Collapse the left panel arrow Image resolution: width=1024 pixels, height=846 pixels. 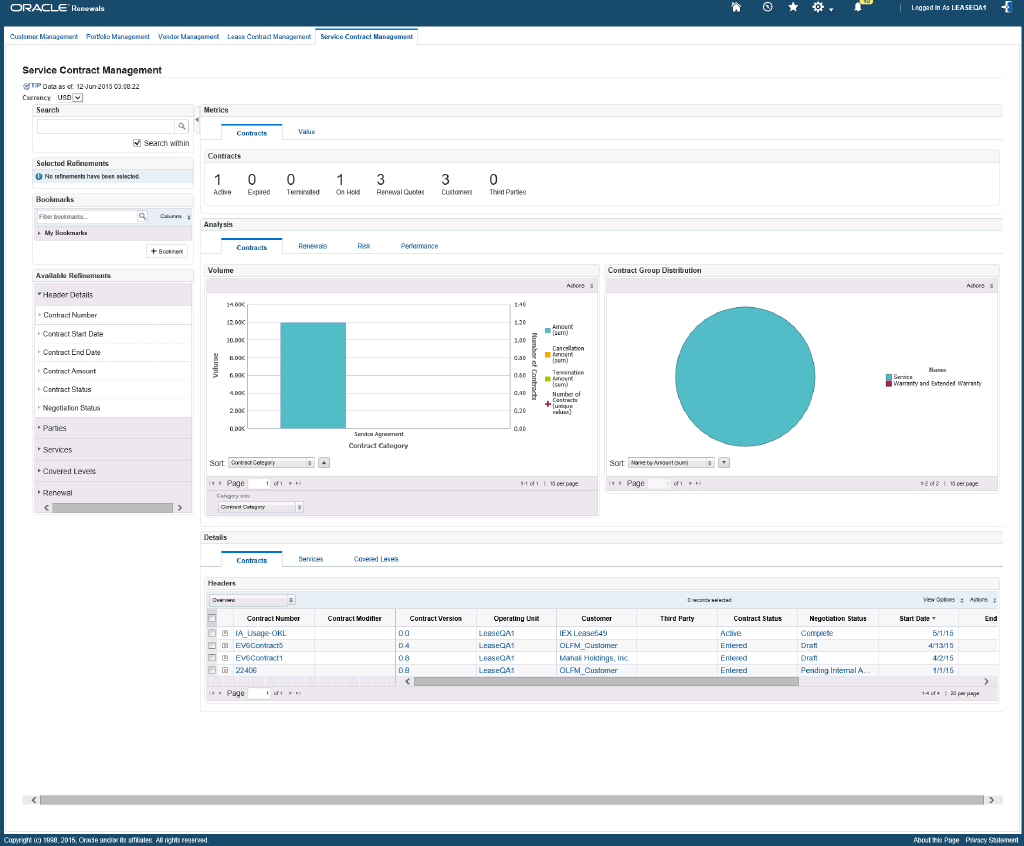click(x=197, y=120)
